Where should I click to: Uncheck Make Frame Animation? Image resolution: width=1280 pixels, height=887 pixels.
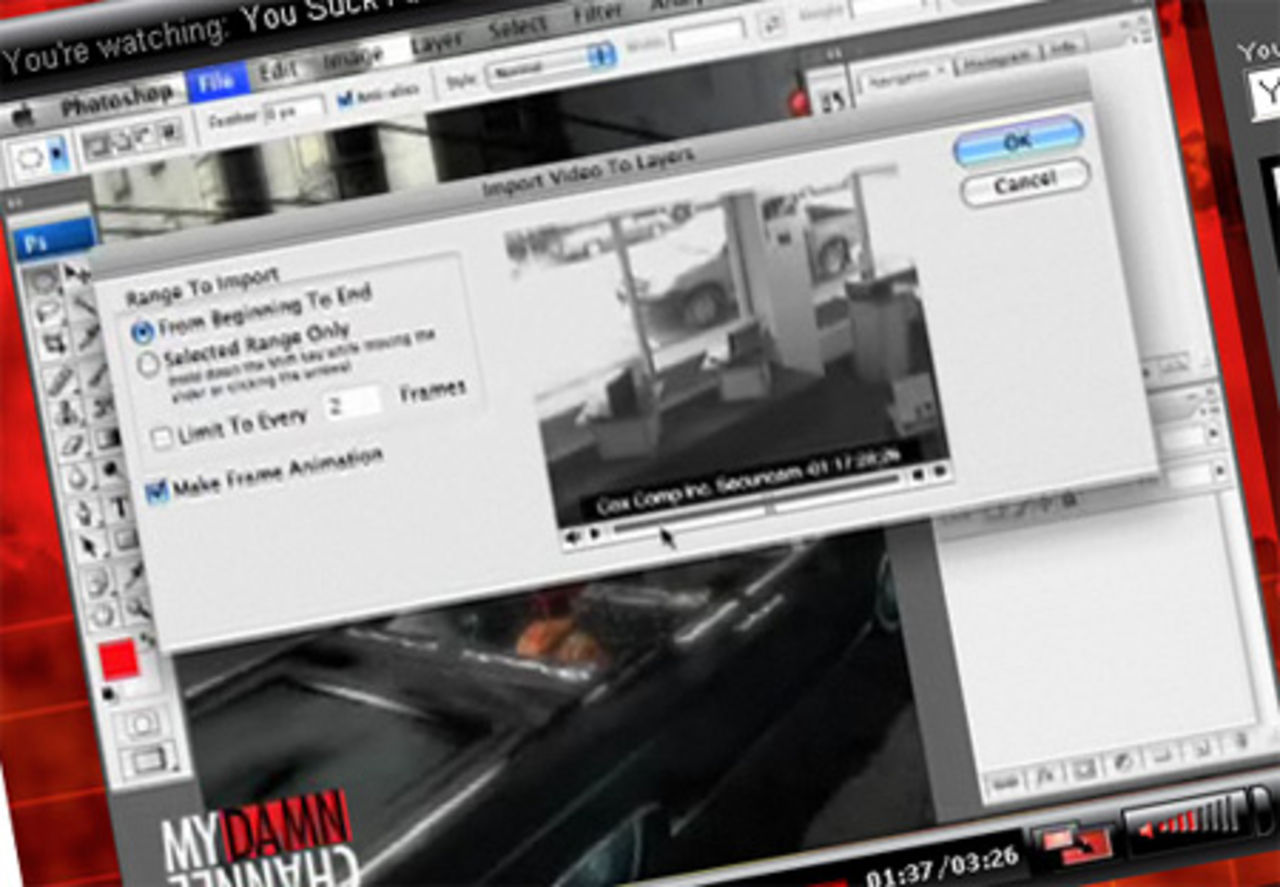(x=156, y=490)
